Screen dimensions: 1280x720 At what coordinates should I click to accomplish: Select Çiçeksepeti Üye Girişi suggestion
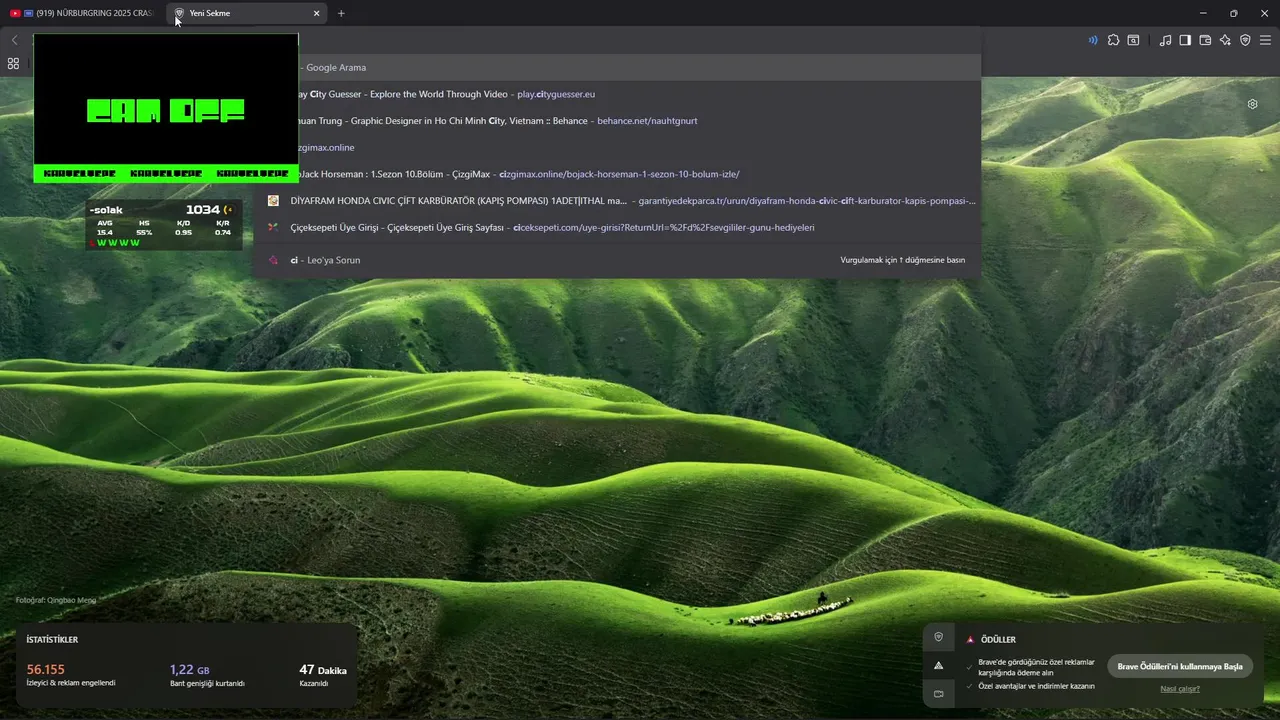click(617, 227)
